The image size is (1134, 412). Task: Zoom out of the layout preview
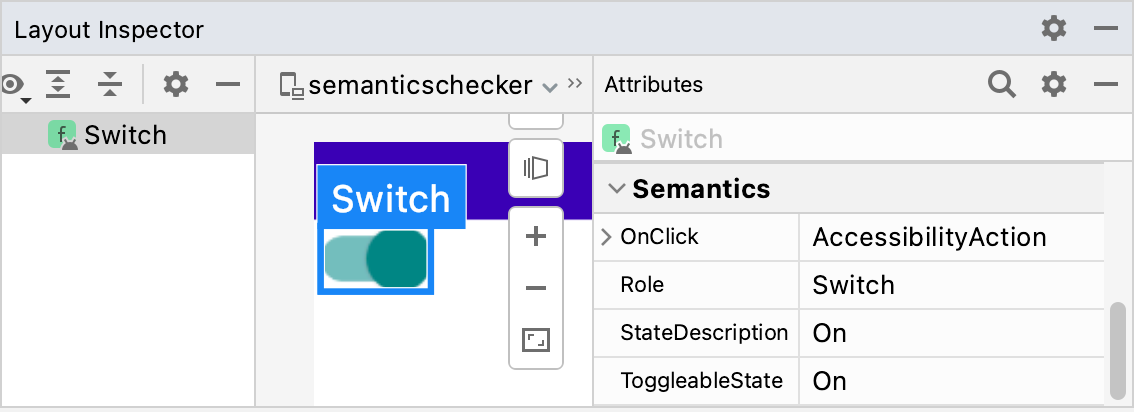[536, 289]
